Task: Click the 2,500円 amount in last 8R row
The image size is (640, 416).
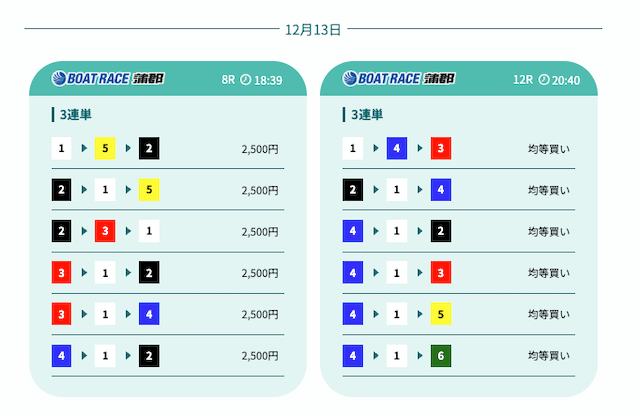Action: [260, 355]
